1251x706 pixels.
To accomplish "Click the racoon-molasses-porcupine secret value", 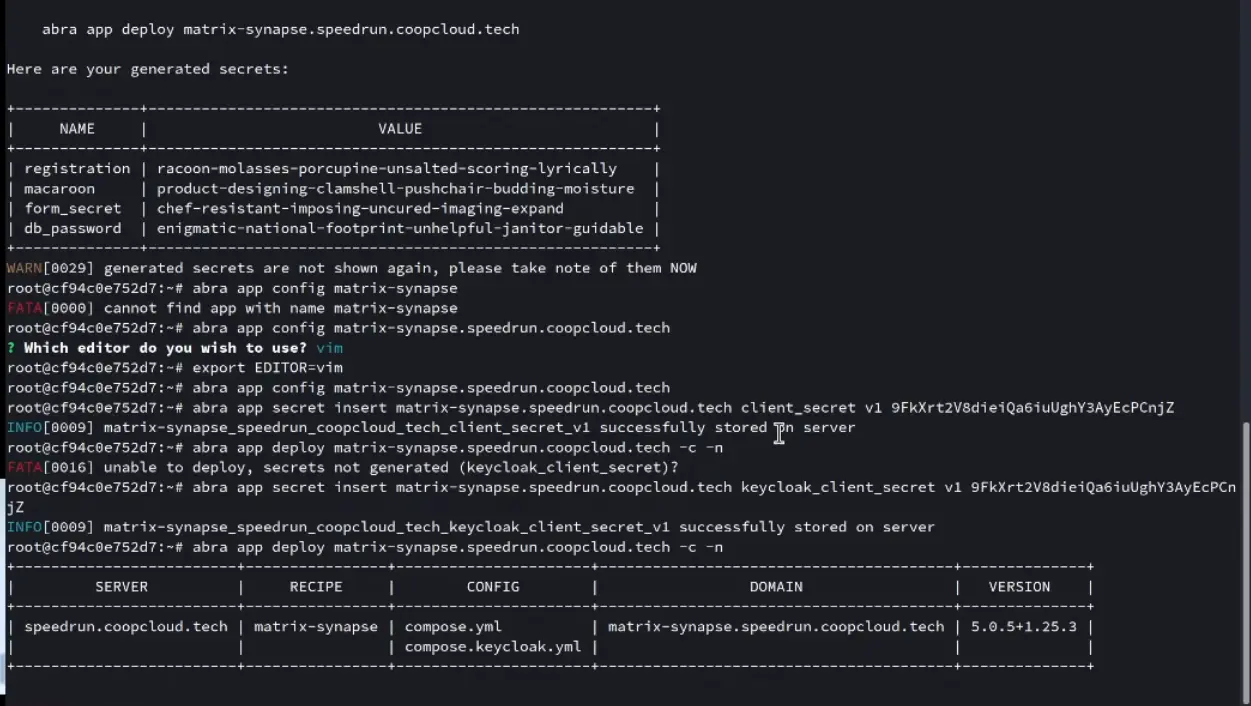I will pos(386,169).
